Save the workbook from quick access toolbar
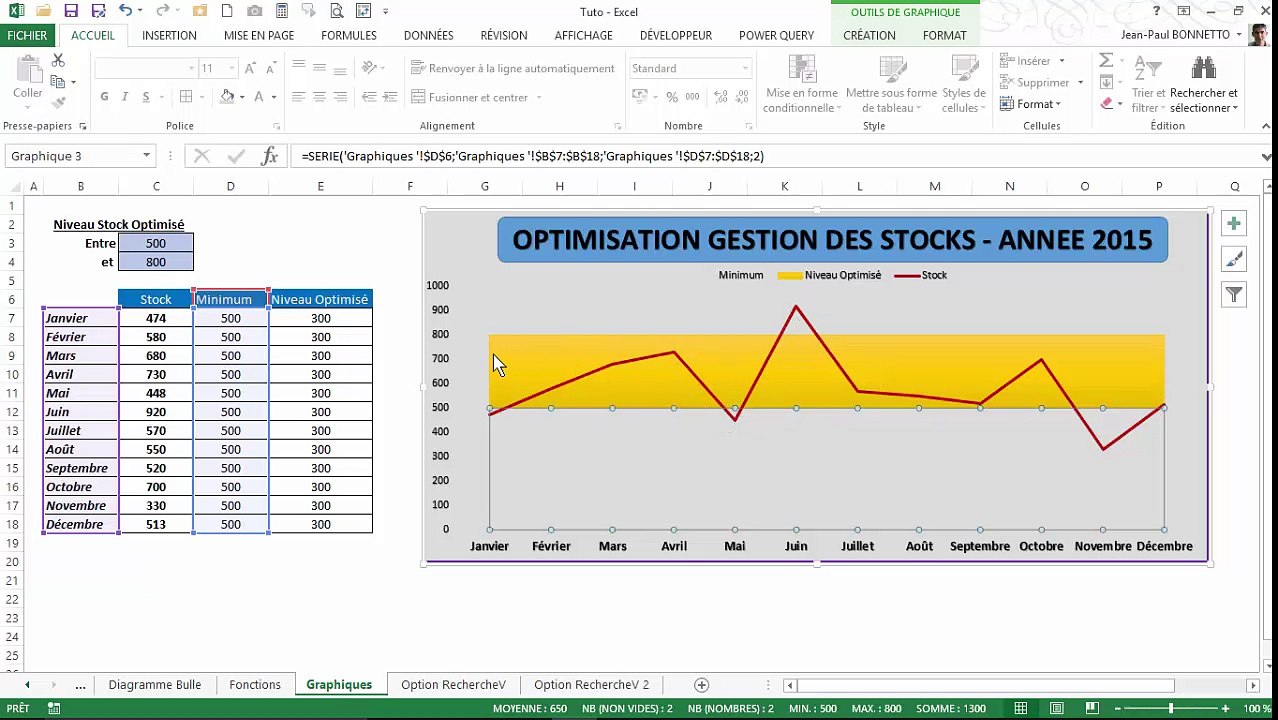Screen dimensions: 1278x720 coord(70,12)
